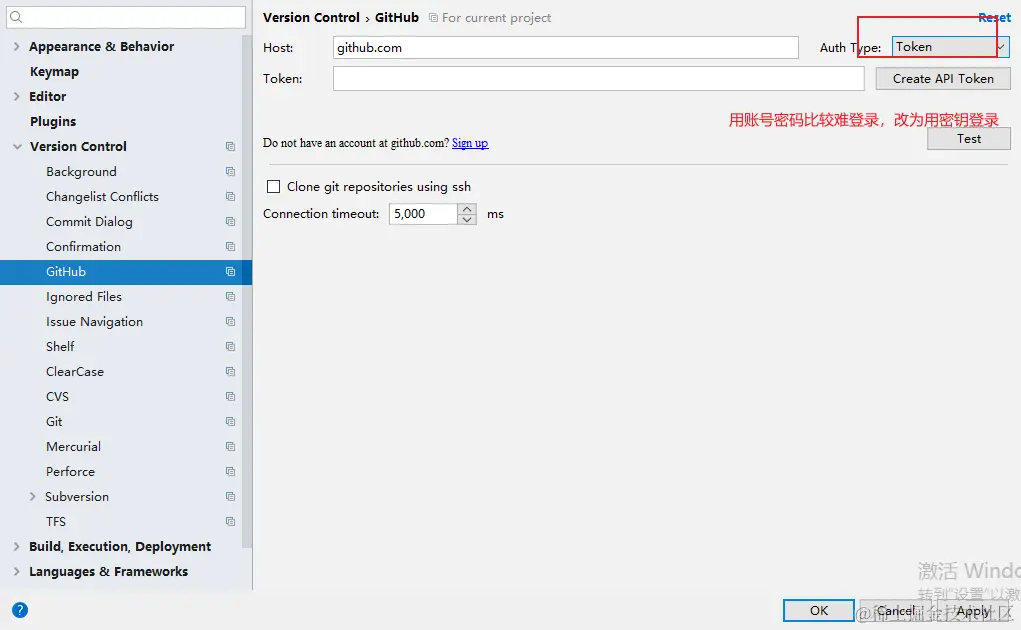Click project-level icon on GitHub row

[x=230, y=271]
